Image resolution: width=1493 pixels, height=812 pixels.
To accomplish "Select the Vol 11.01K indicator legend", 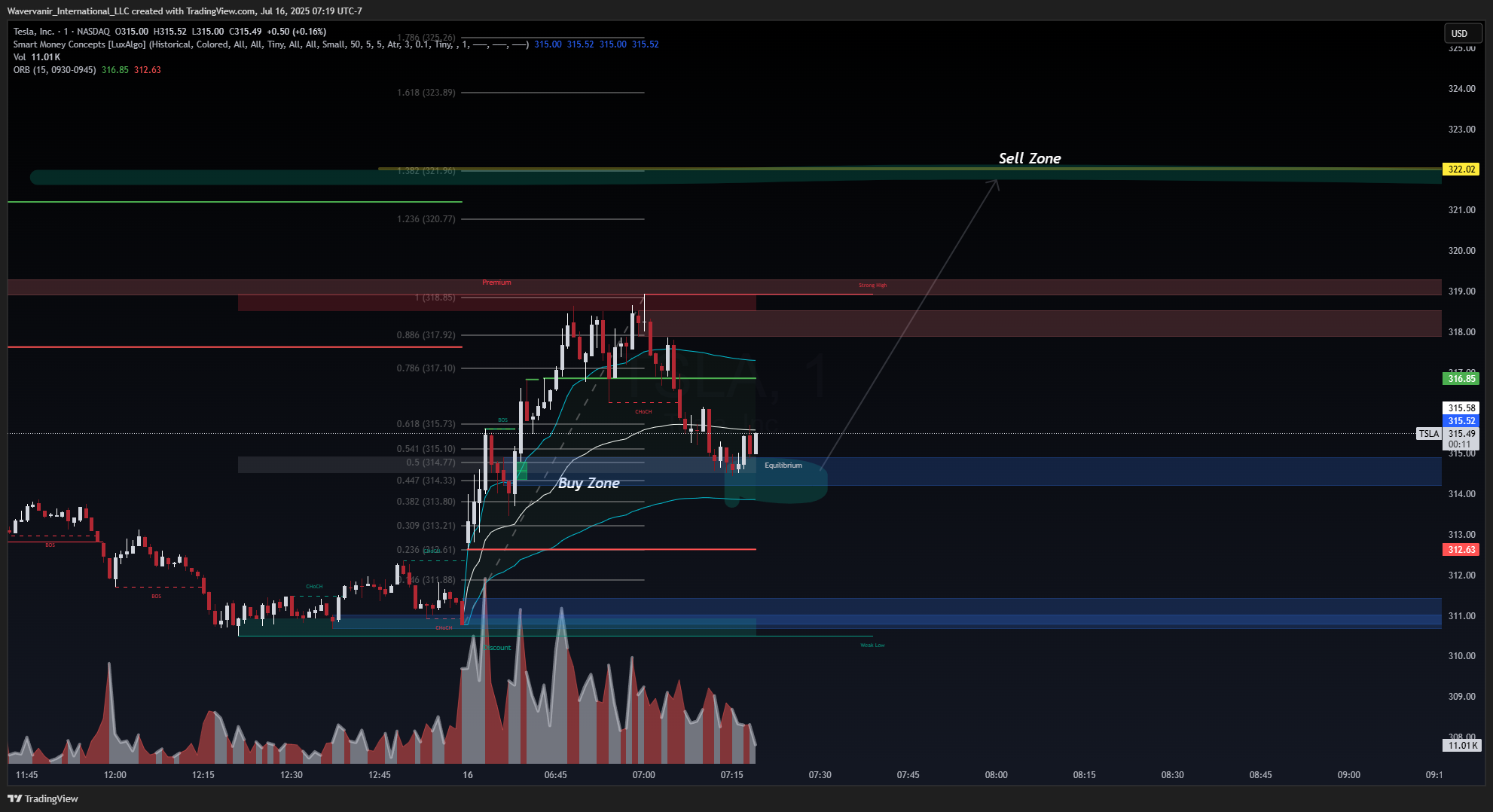I will coord(37,57).
